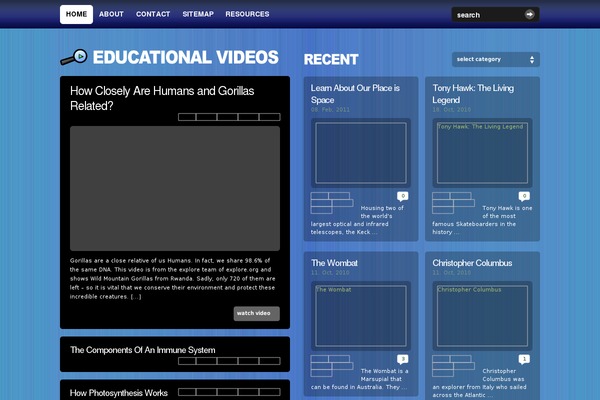The image size is (600, 400).
Task: Click rating boxes under The Wombat thumbnail
Action: (332, 366)
